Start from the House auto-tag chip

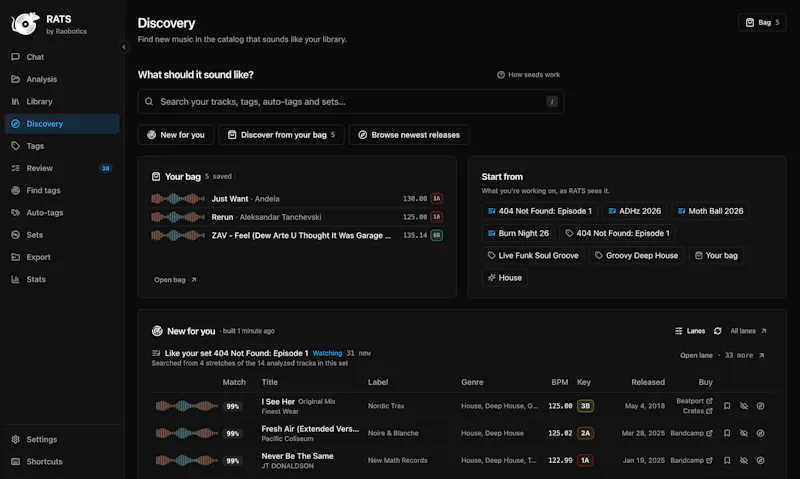(x=505, y=278)
